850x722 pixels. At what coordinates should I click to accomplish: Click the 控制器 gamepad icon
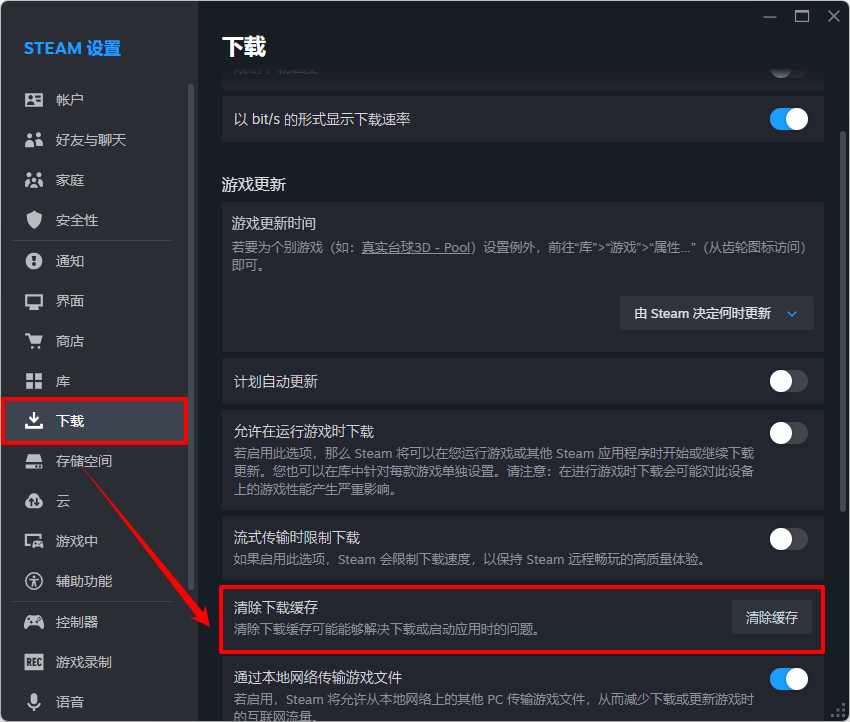34,622
